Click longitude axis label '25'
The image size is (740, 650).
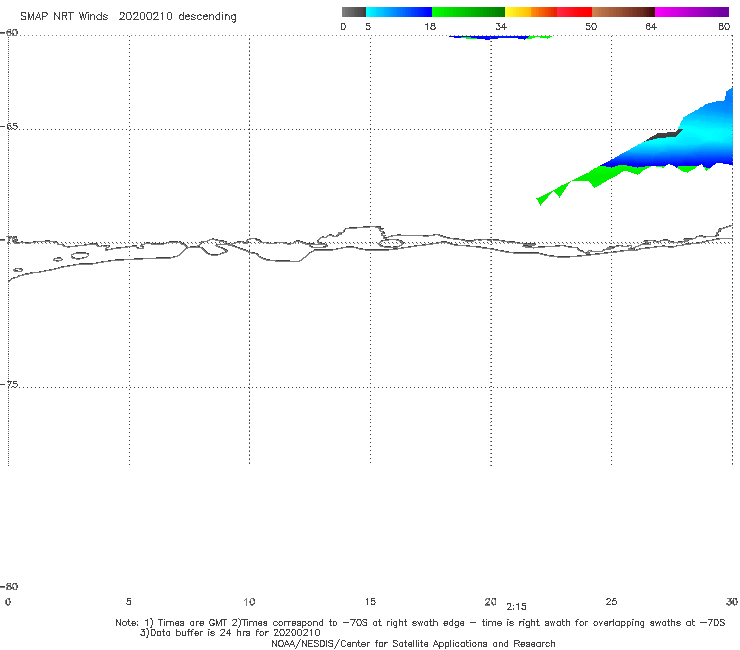(x=611, y=602)
